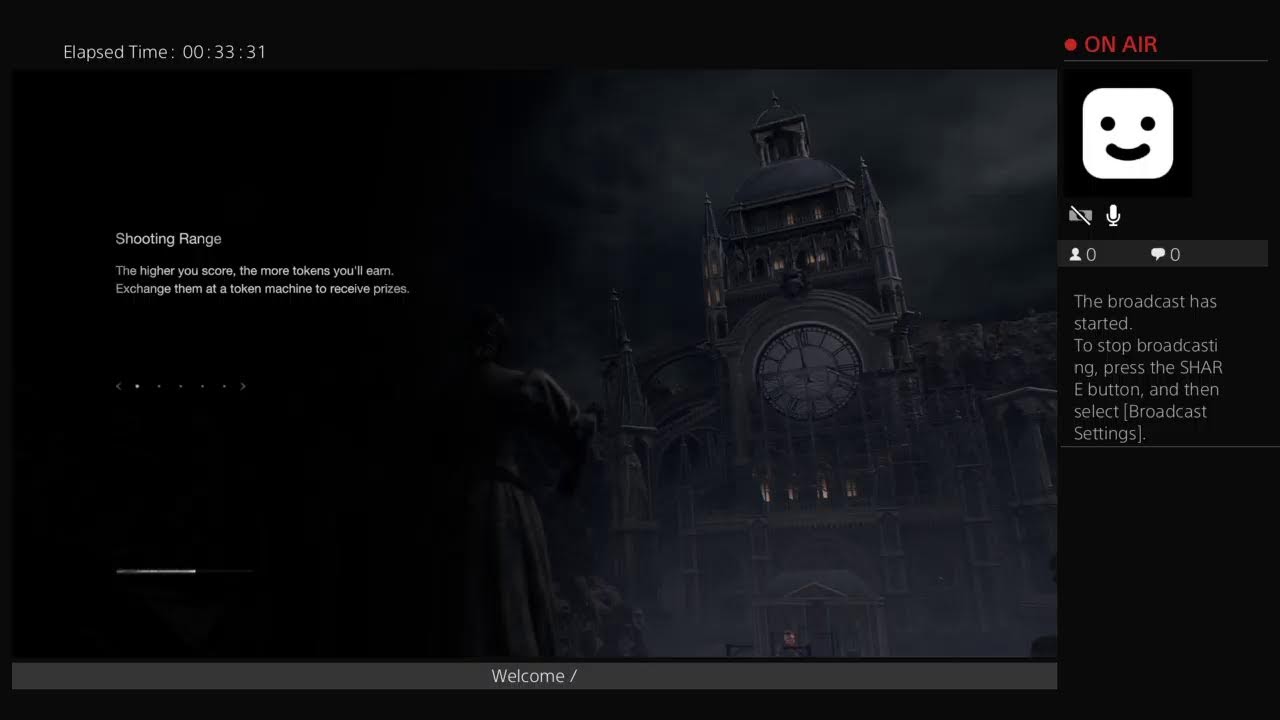Click the Elapsed Time 00:33:31 readout
The height and width of the screenshot is (720, 1280).
coord(165,52)
